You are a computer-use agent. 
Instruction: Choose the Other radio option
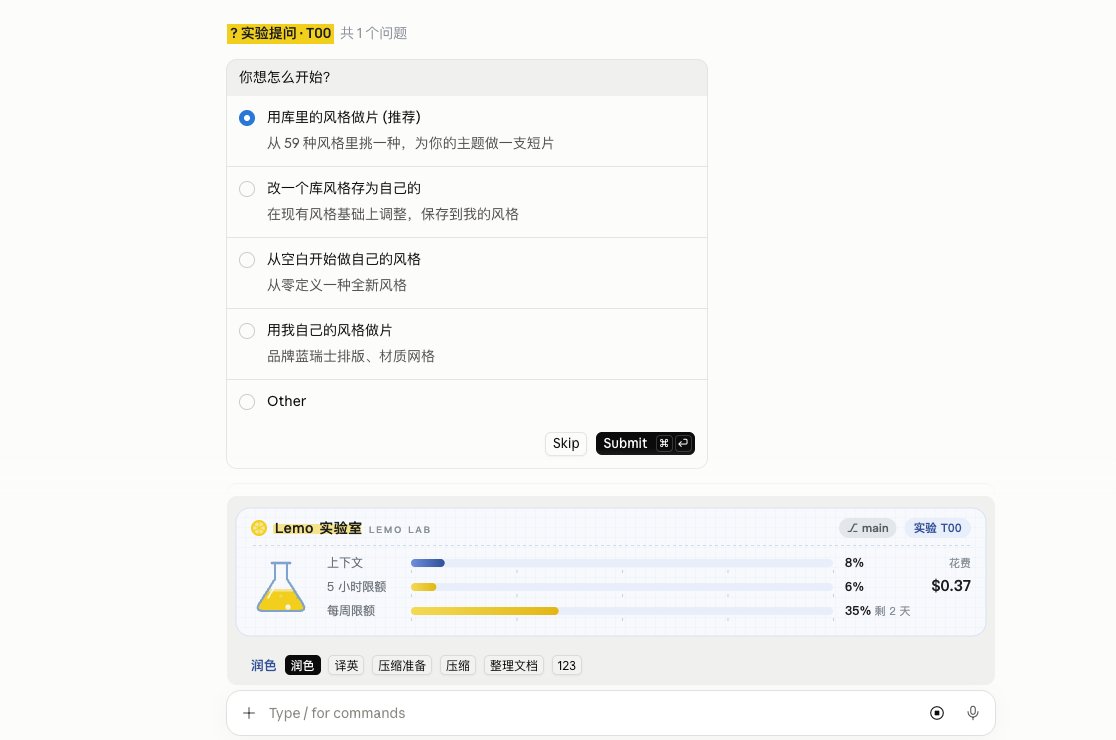point(247,402)
